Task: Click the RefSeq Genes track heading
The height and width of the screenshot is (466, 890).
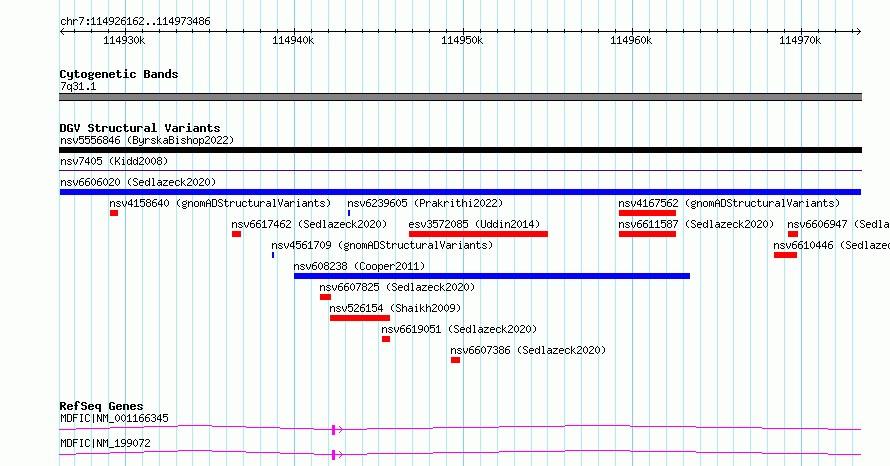Action: click(101, 406)
